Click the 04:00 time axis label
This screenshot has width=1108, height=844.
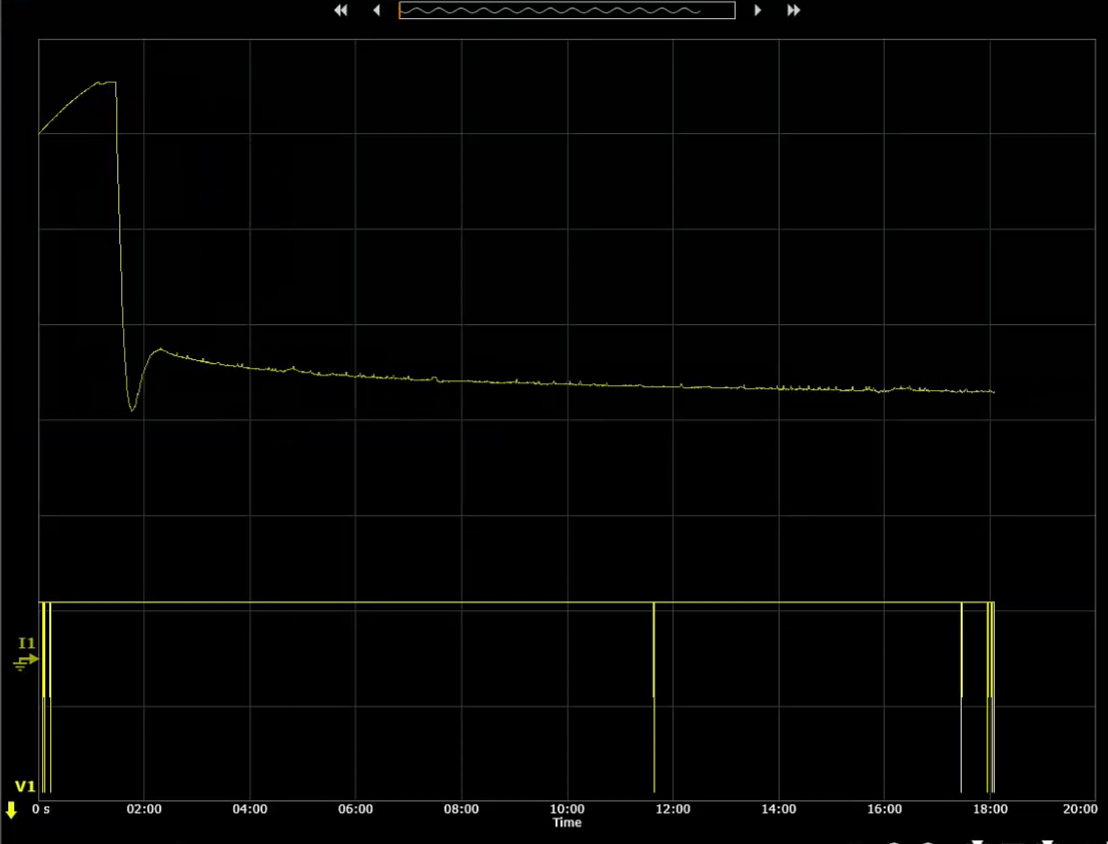(x=250, y=809)
